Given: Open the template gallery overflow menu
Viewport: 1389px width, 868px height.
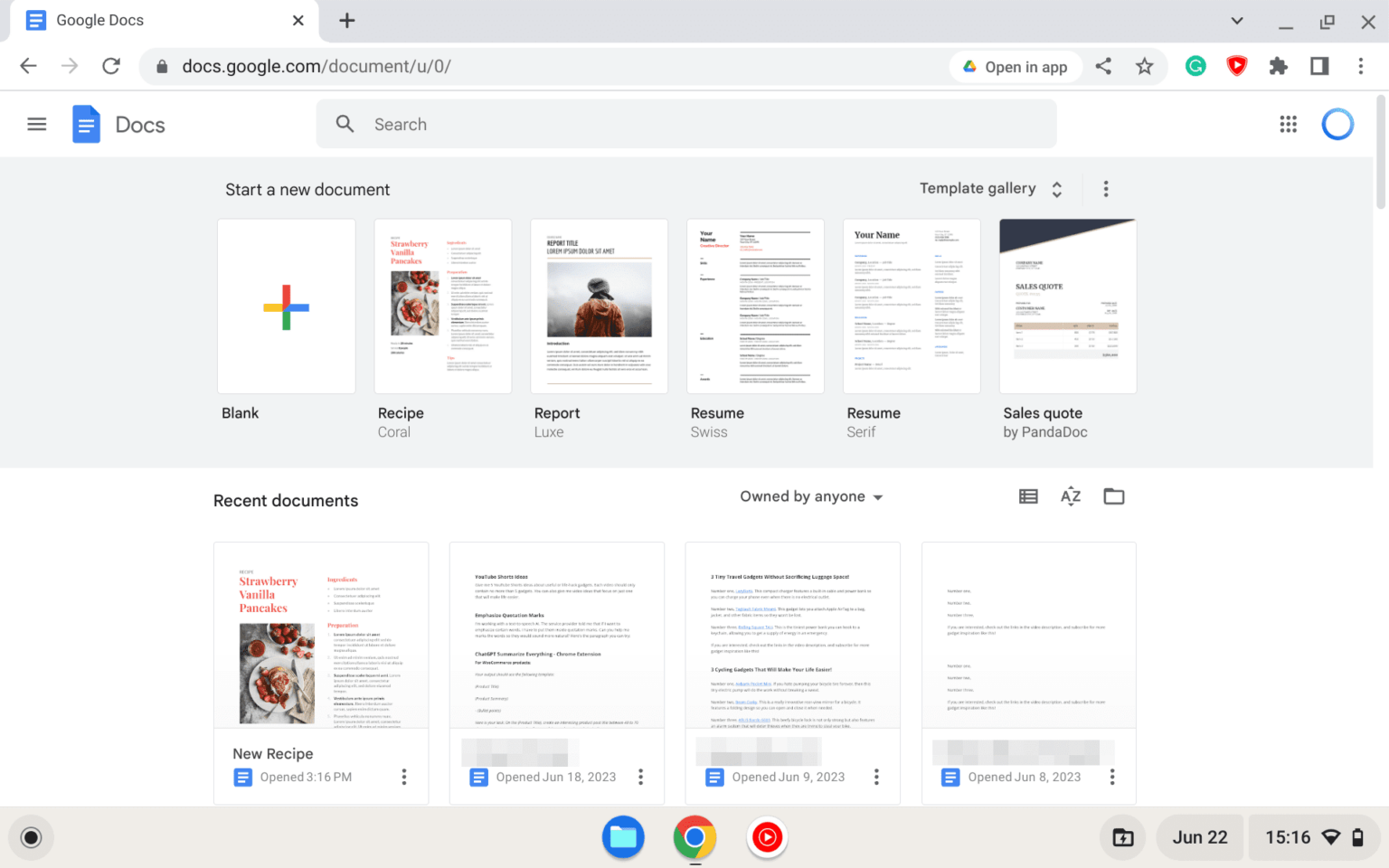Looking at the screenshot, I should pos(1106,188).
